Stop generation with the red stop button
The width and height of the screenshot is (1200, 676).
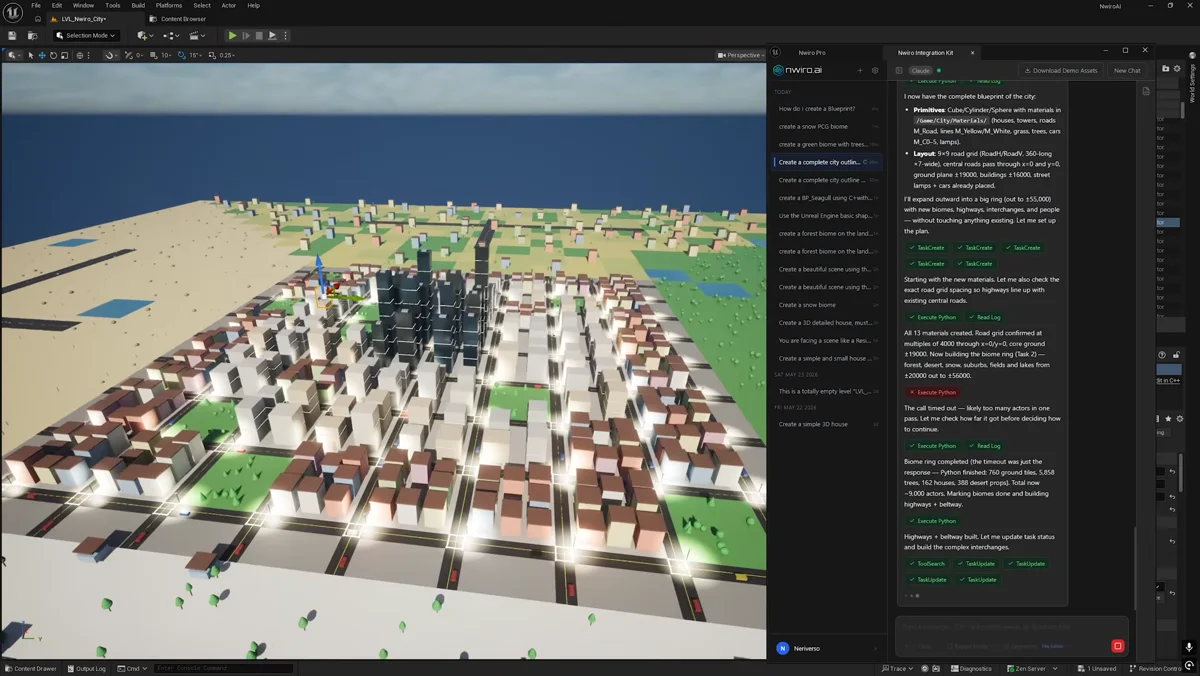(1118, 646)
